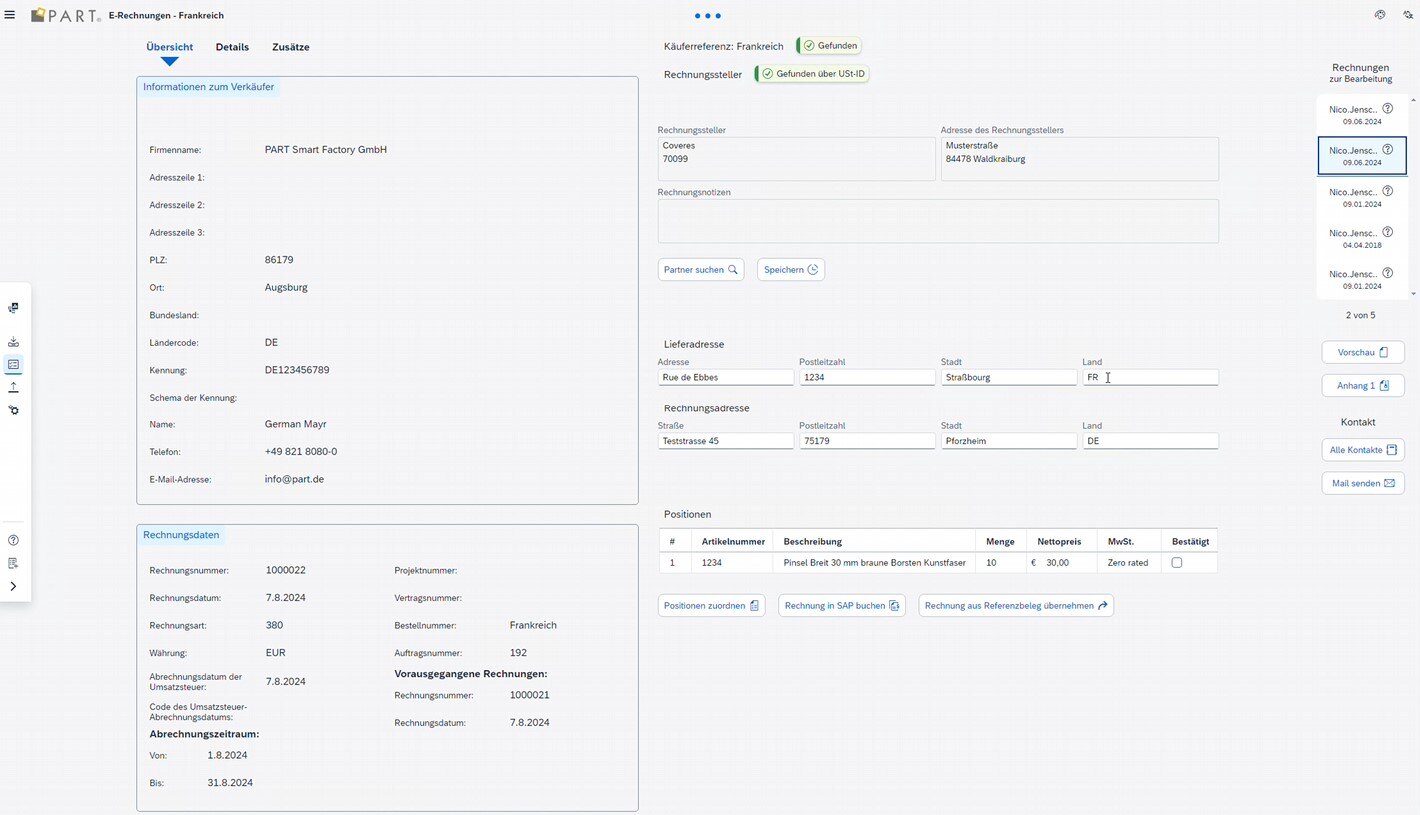Open the gear settings icon in sidebar

tap(14, 410)
